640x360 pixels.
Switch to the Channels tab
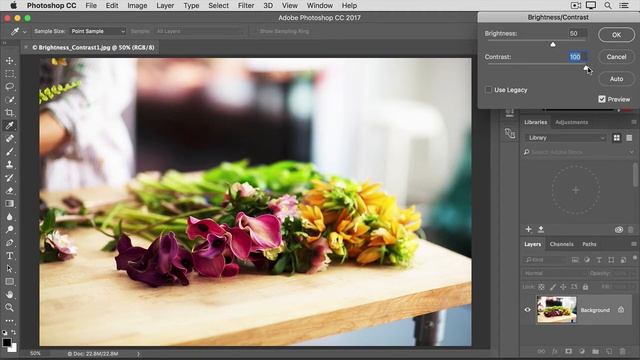tap(561, 244)
